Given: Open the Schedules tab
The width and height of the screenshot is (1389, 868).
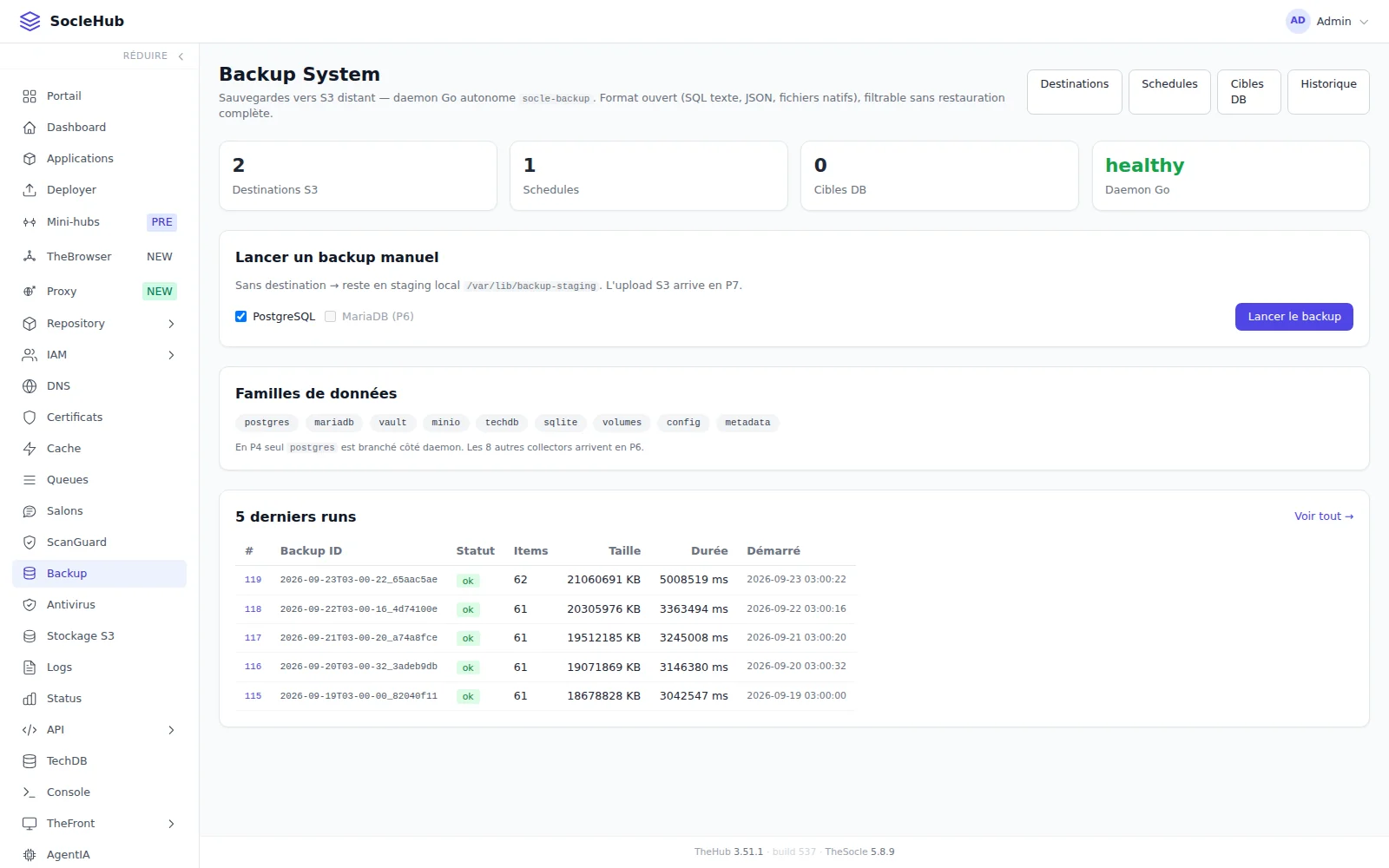Looking at the screenshot, I should (1169, 92).
